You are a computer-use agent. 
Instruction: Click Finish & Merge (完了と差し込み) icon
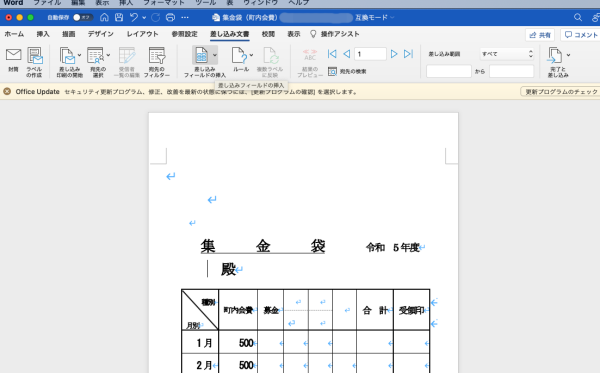(x=554, y=55)
